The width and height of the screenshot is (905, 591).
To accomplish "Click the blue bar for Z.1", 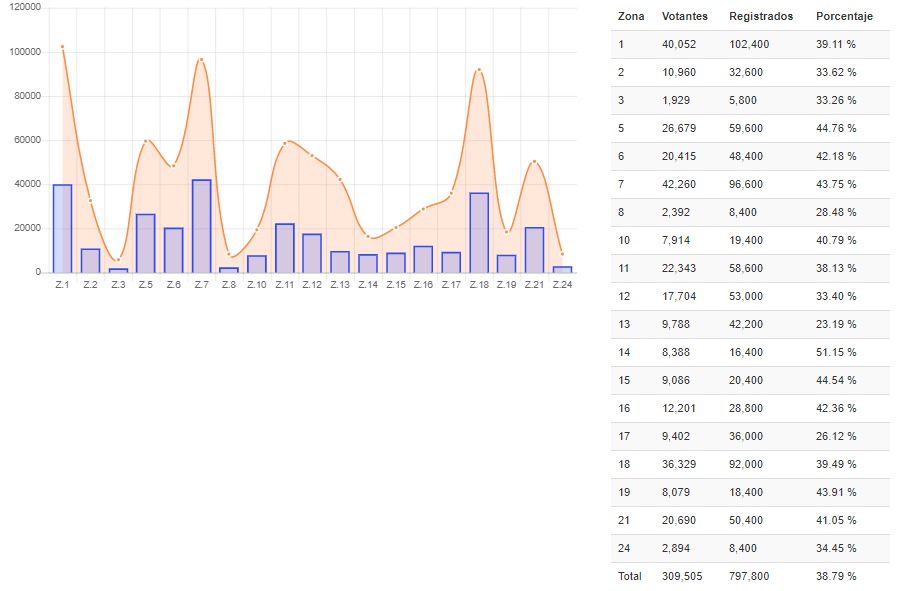I will tap(62, 228).
